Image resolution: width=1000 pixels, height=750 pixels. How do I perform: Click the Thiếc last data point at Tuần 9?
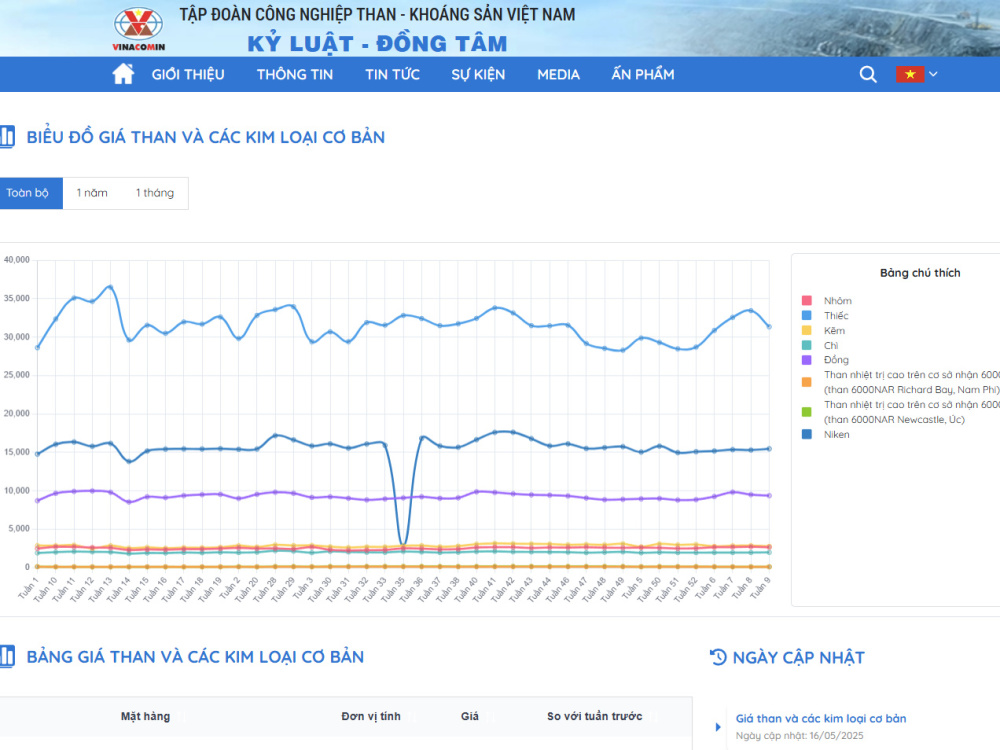pos(769,327)
